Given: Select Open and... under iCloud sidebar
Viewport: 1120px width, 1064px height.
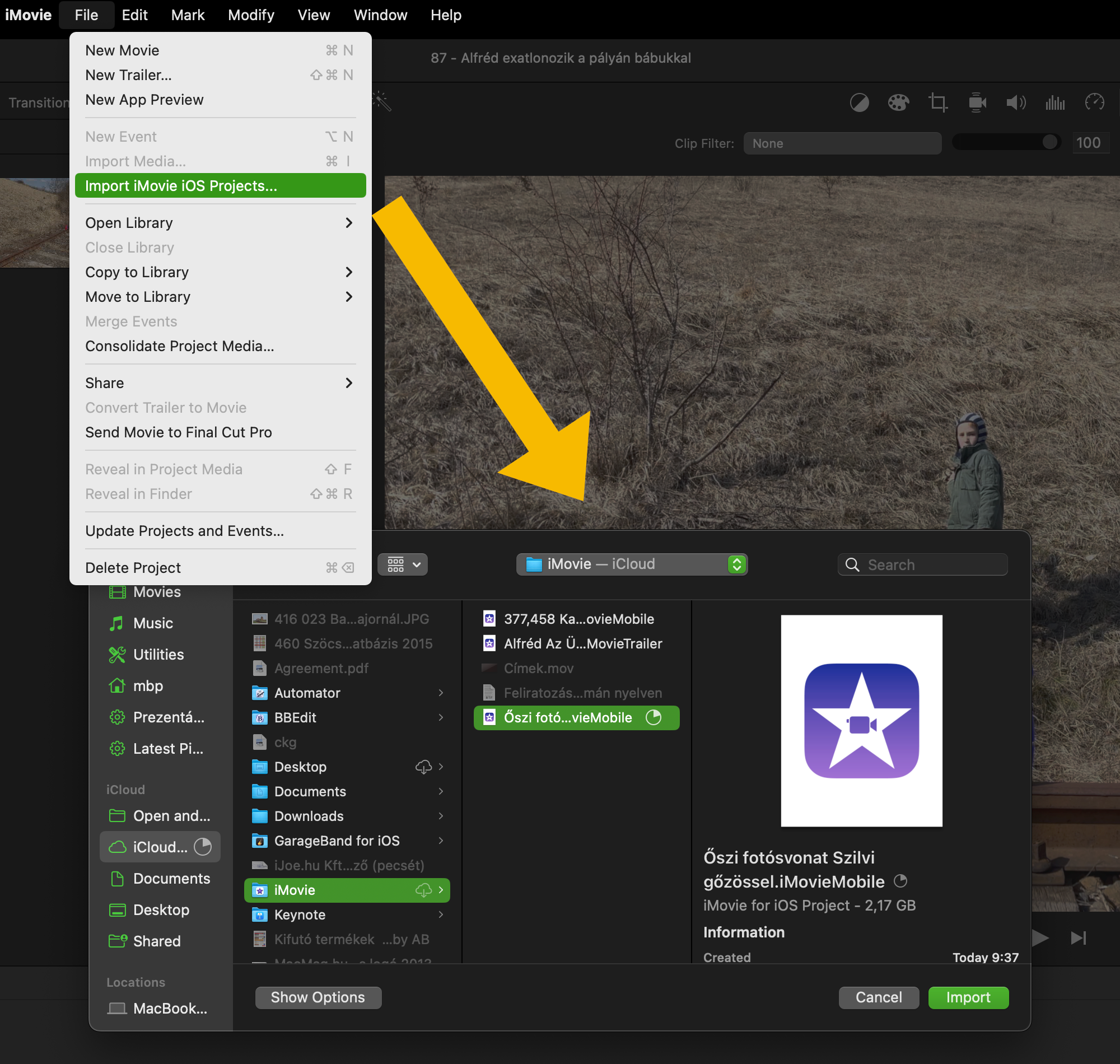Looking at the screenshot, I should tap(161, 815).
